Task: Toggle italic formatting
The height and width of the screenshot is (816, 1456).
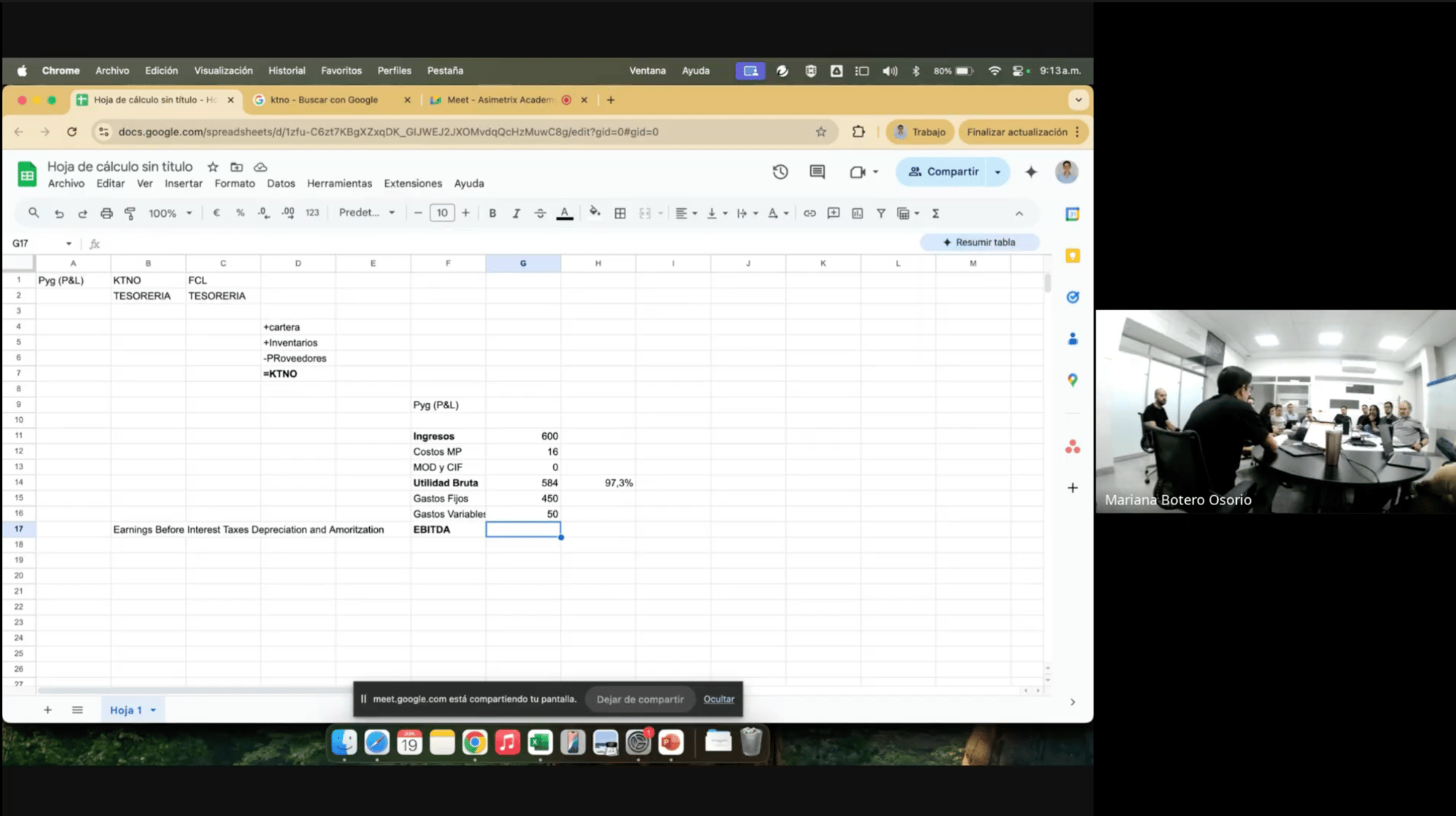Action: click(x=516, y=213)
